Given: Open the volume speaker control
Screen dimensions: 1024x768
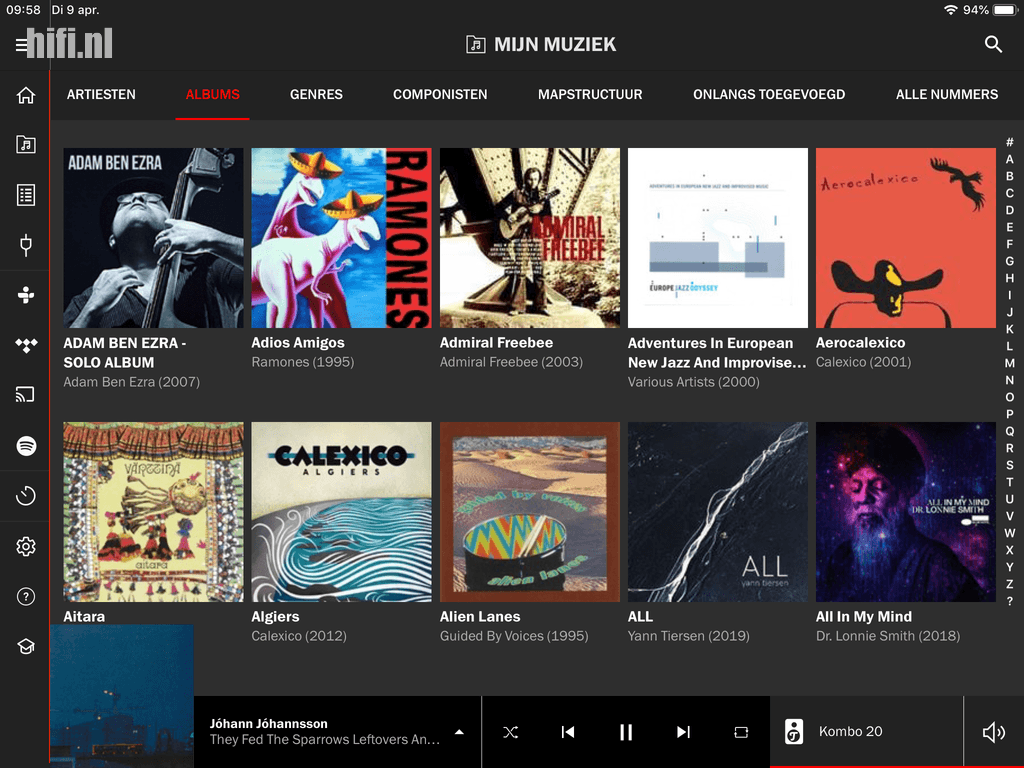Looking at the screenshot, I should point(993,732).
